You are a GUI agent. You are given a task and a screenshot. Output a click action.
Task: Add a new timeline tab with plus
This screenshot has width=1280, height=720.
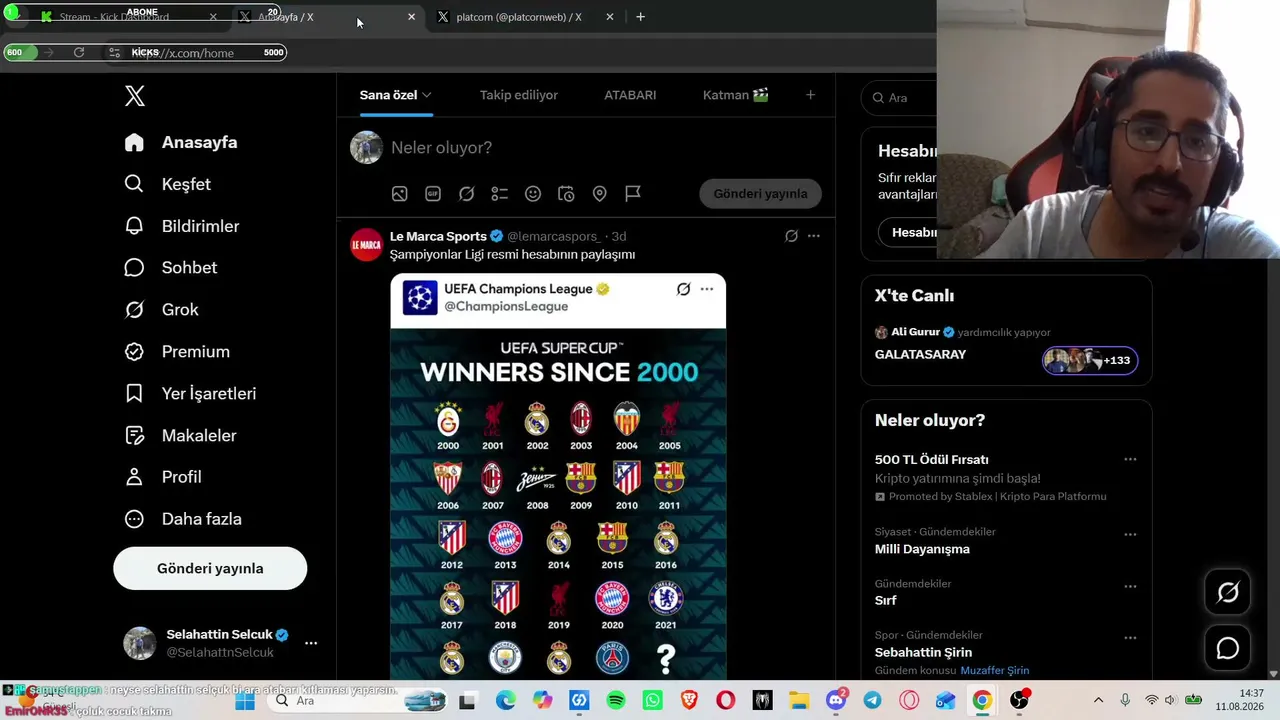(x=810, y=95)
